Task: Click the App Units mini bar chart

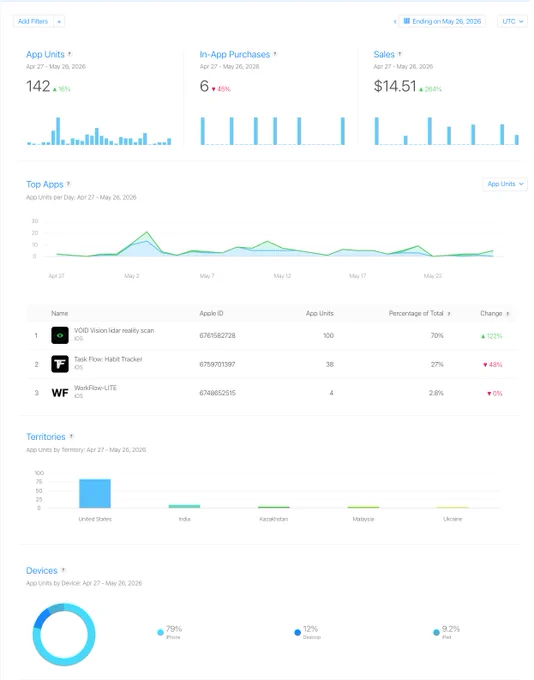Action: coord(99,131)
